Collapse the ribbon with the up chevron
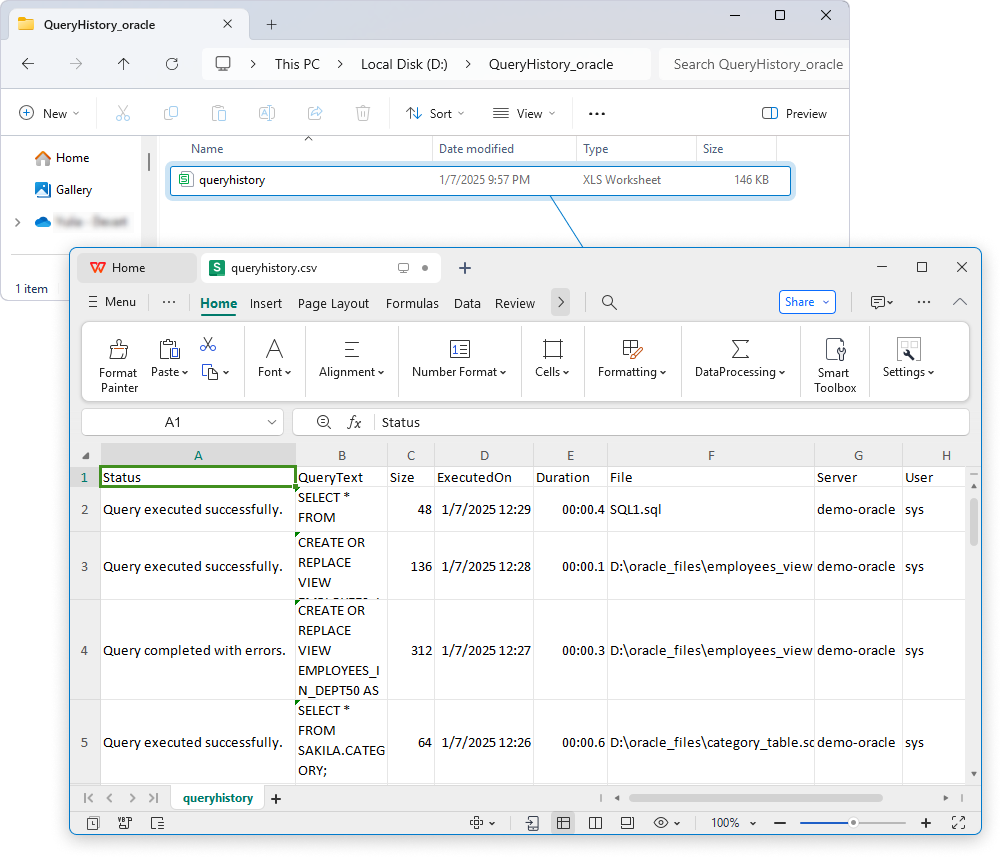Viewport: 1002px width, 859px height. click(959, 302)
